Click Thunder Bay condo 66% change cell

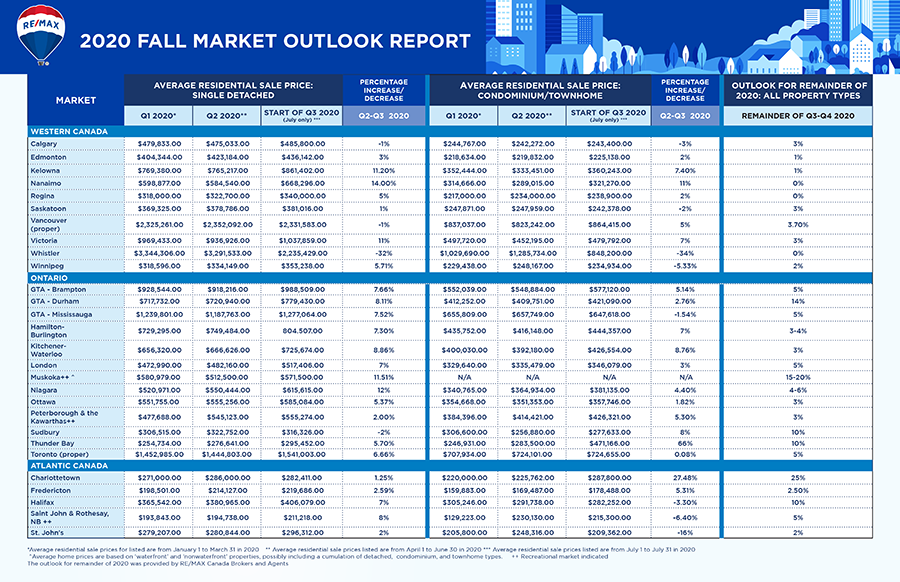coord(685,443)
